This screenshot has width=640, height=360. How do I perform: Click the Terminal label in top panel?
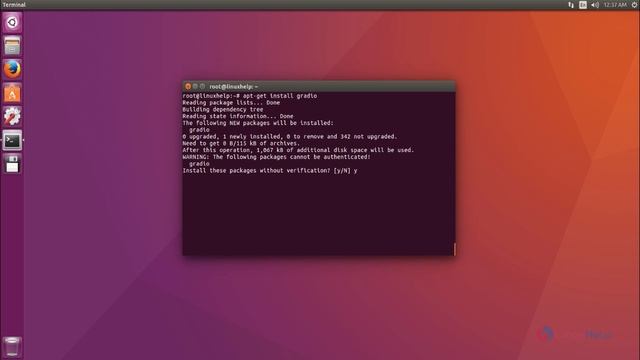coord(14,5)
